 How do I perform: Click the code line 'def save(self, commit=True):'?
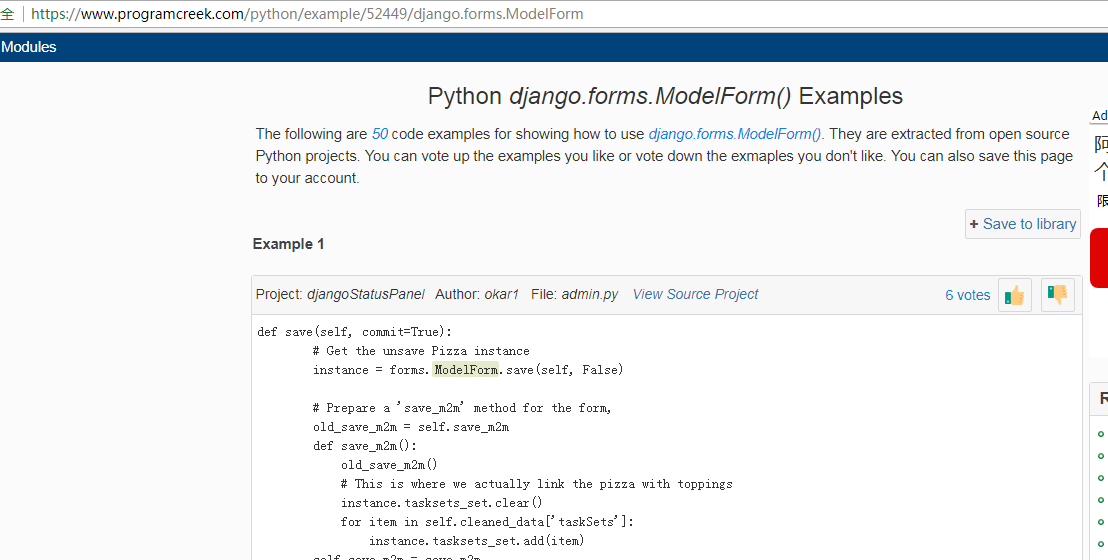tap(355, 332)
